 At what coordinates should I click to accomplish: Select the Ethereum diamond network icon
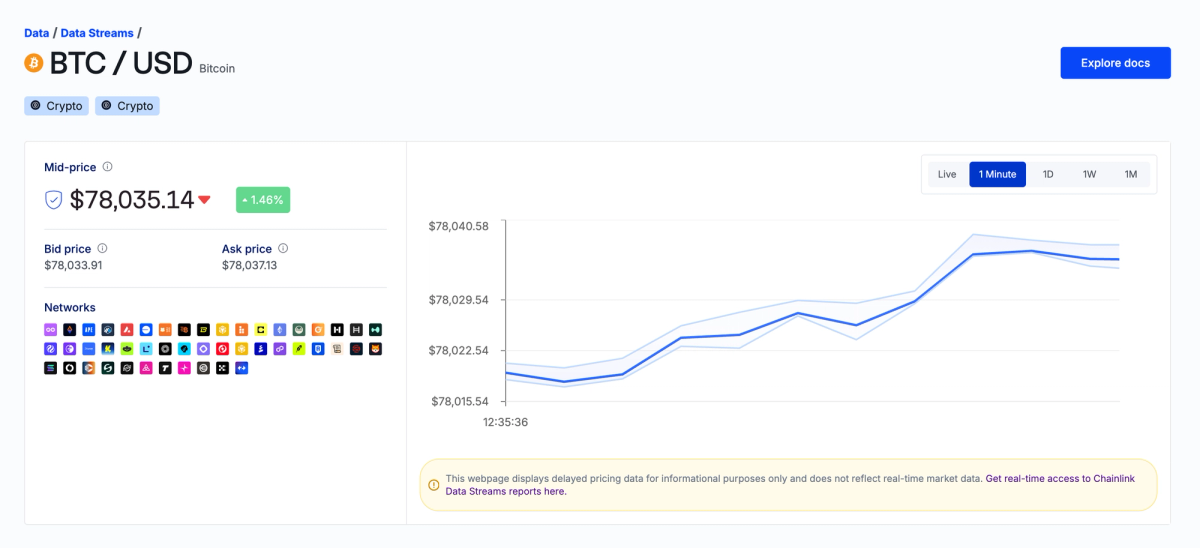click(x=279, y=329)
